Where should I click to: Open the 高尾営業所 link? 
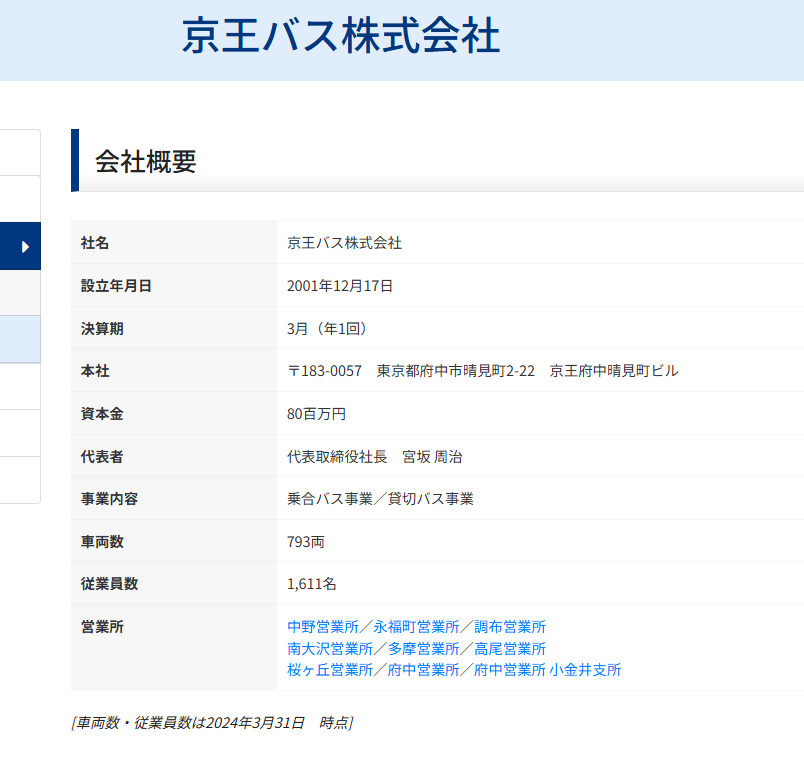(510, 649)
